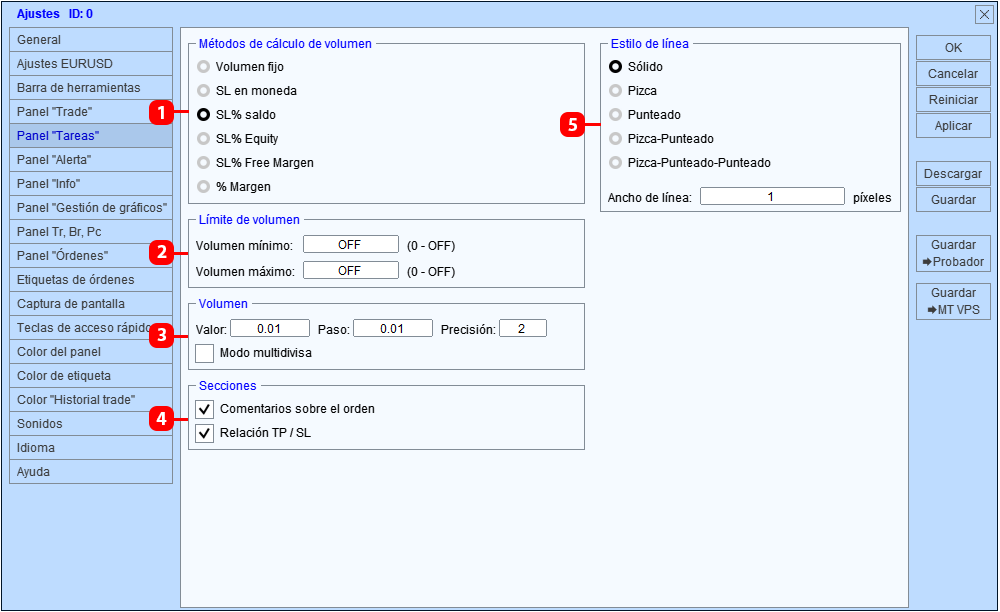
Task: Choose SL% Equity calculation method
Action: tap(203, 139)
